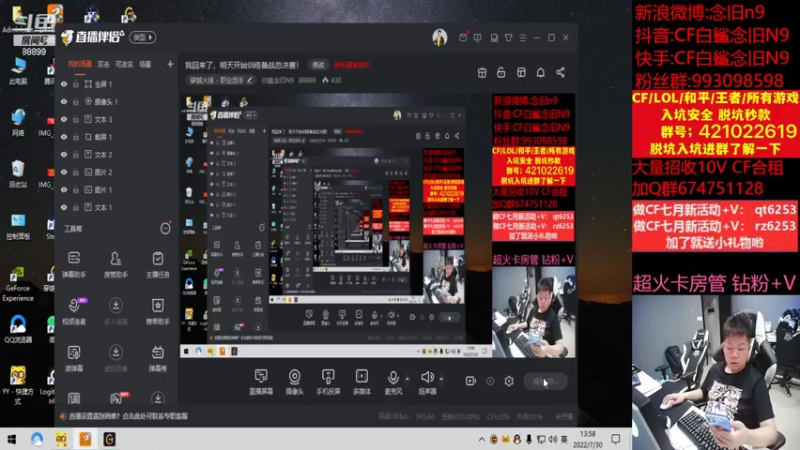Viewport: 800px width, 450px height.
Task: Click the share icon above preview
Action: pyautogui.click(x=560, y=72)
